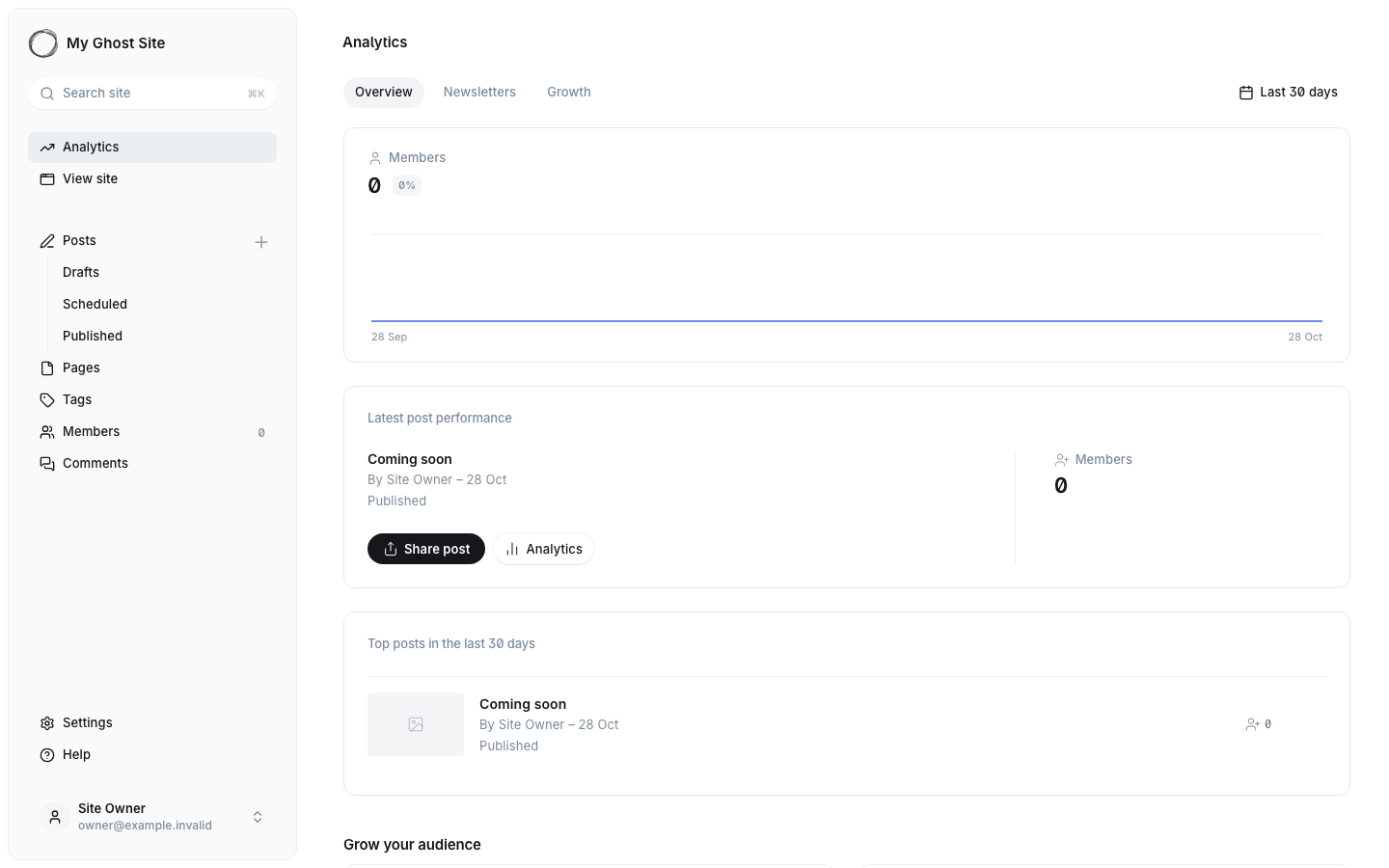Open the Published posts list

(93, 337)
